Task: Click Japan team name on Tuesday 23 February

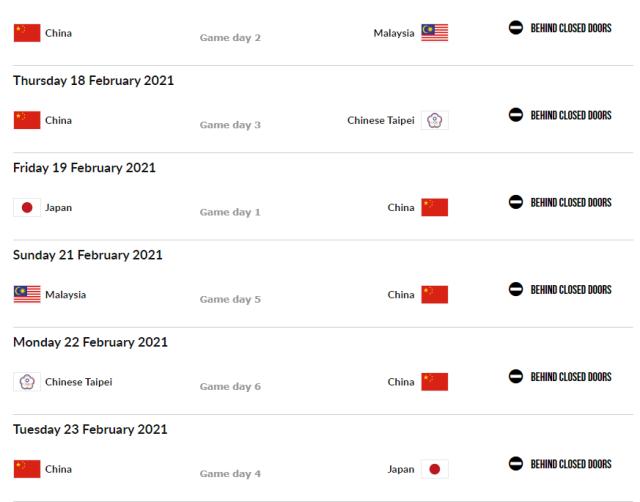Action: point(400,469)
